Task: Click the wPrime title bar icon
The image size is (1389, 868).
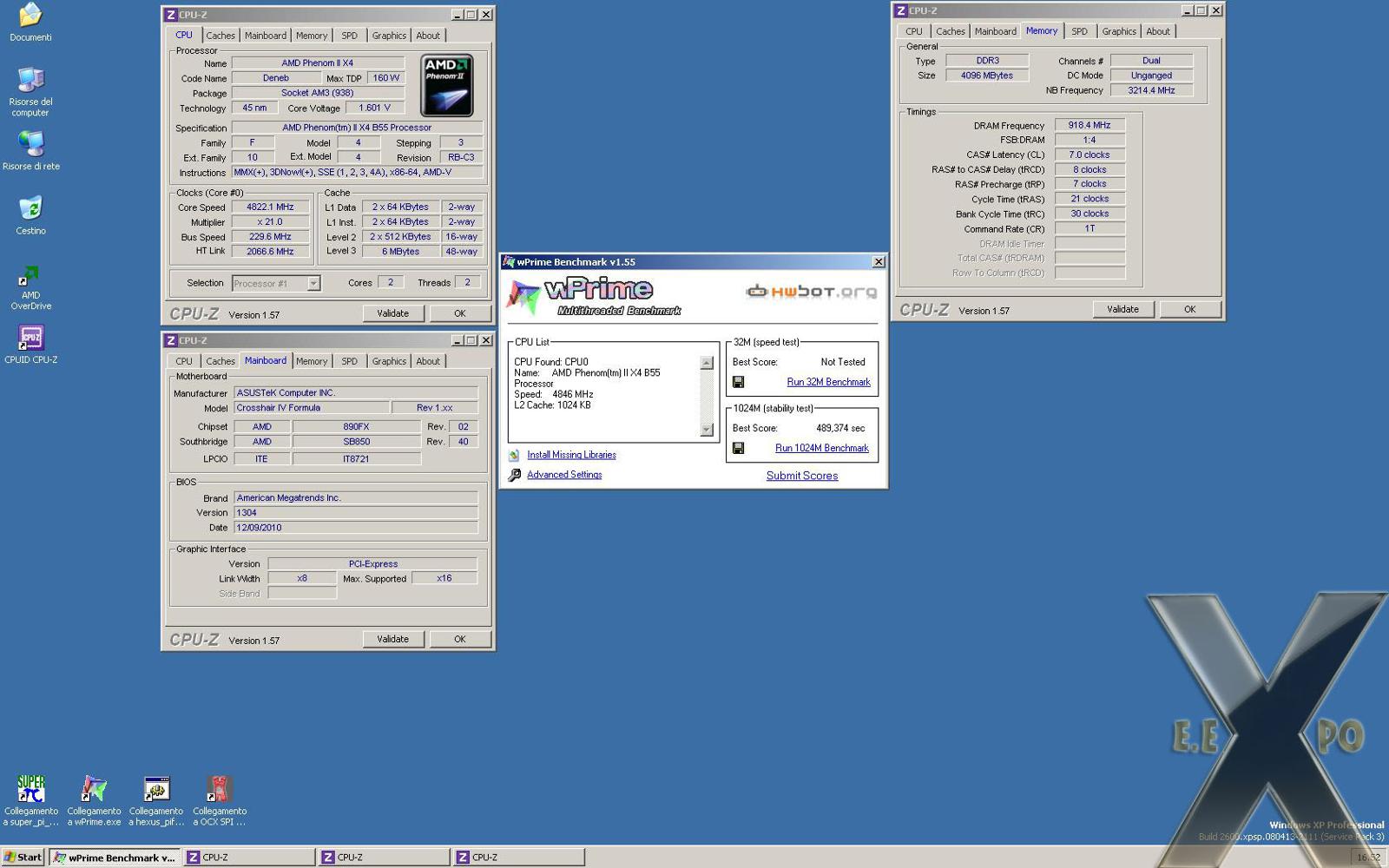Action: (510, 262)
